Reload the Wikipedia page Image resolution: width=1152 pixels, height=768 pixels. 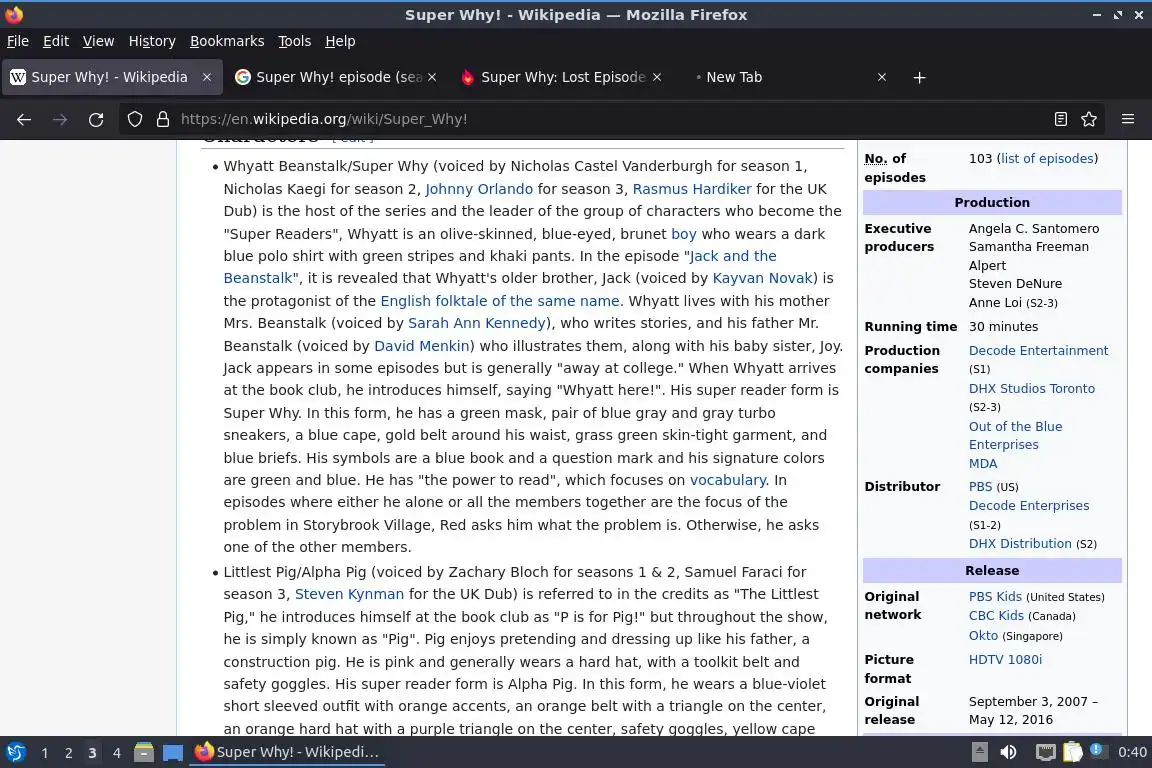96,119
